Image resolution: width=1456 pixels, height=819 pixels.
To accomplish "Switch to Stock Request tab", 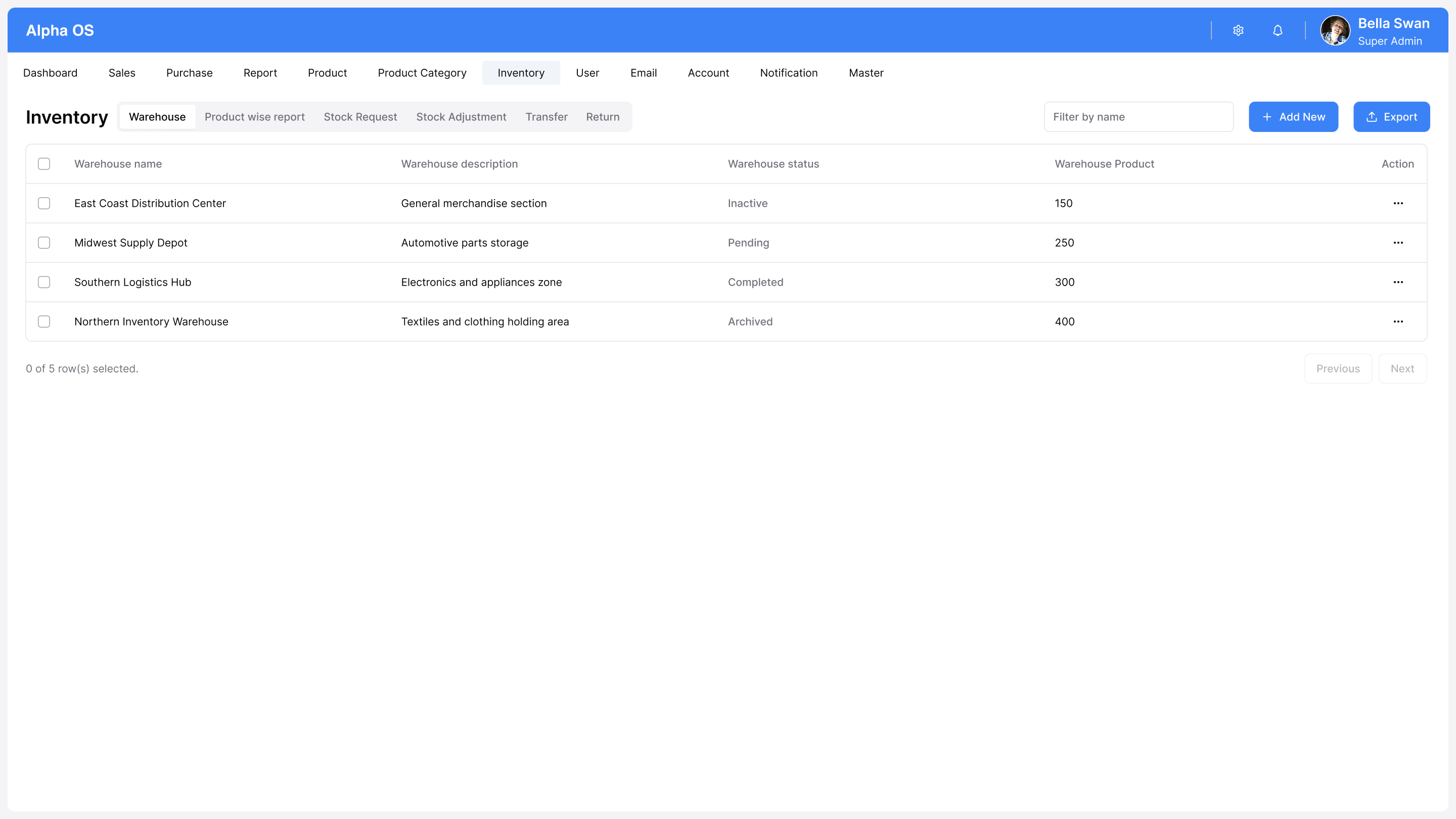I will tap(360, 117).
